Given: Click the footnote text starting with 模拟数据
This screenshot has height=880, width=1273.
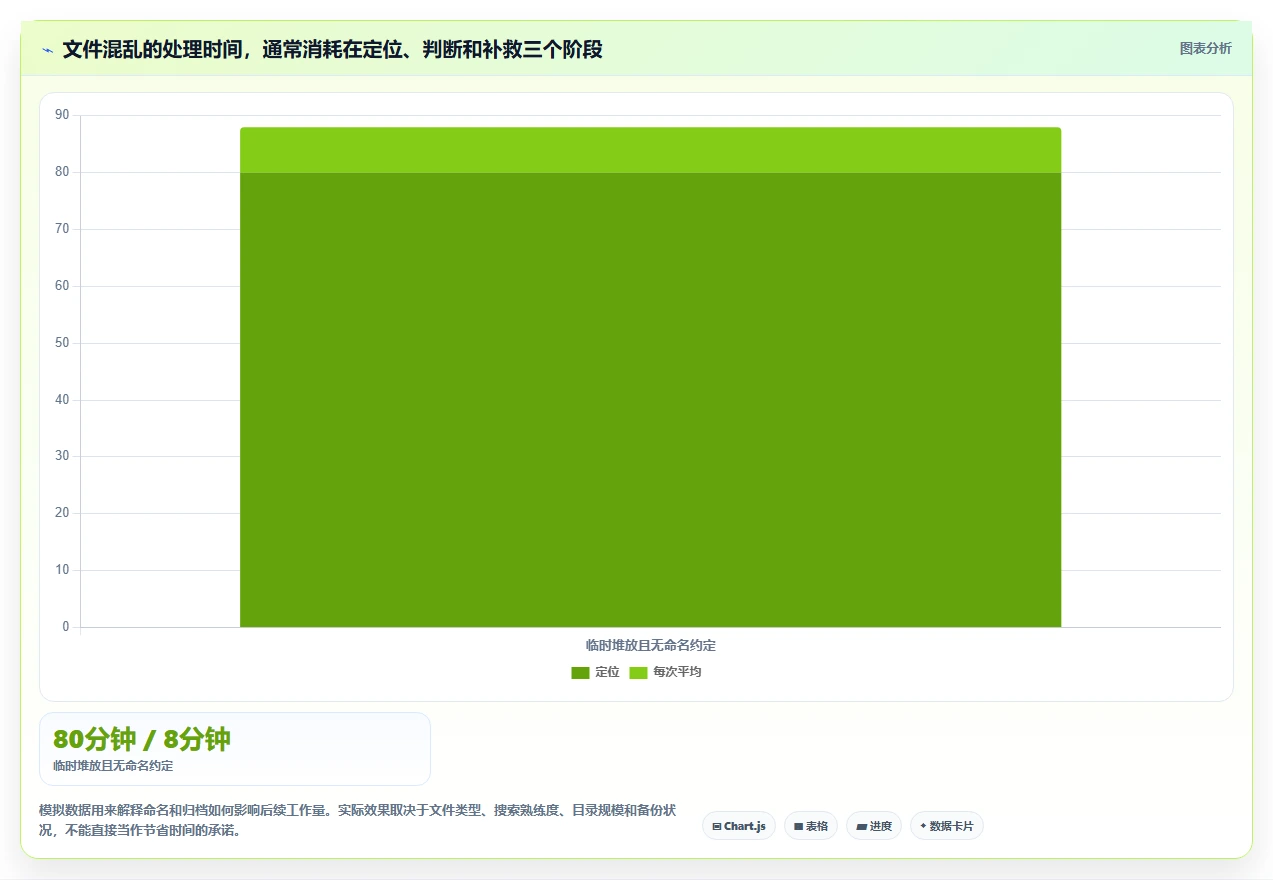Looking at the screenshot, I should point(358,820).
